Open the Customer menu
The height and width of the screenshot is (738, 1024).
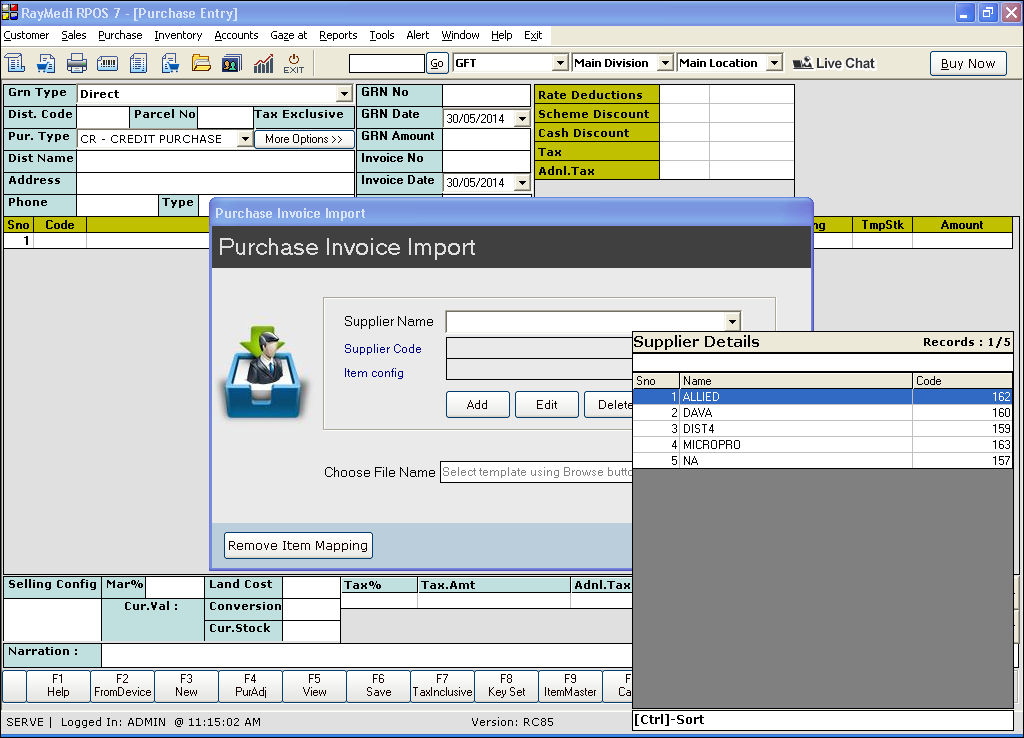pyautogui.click(x=26, y=35)
